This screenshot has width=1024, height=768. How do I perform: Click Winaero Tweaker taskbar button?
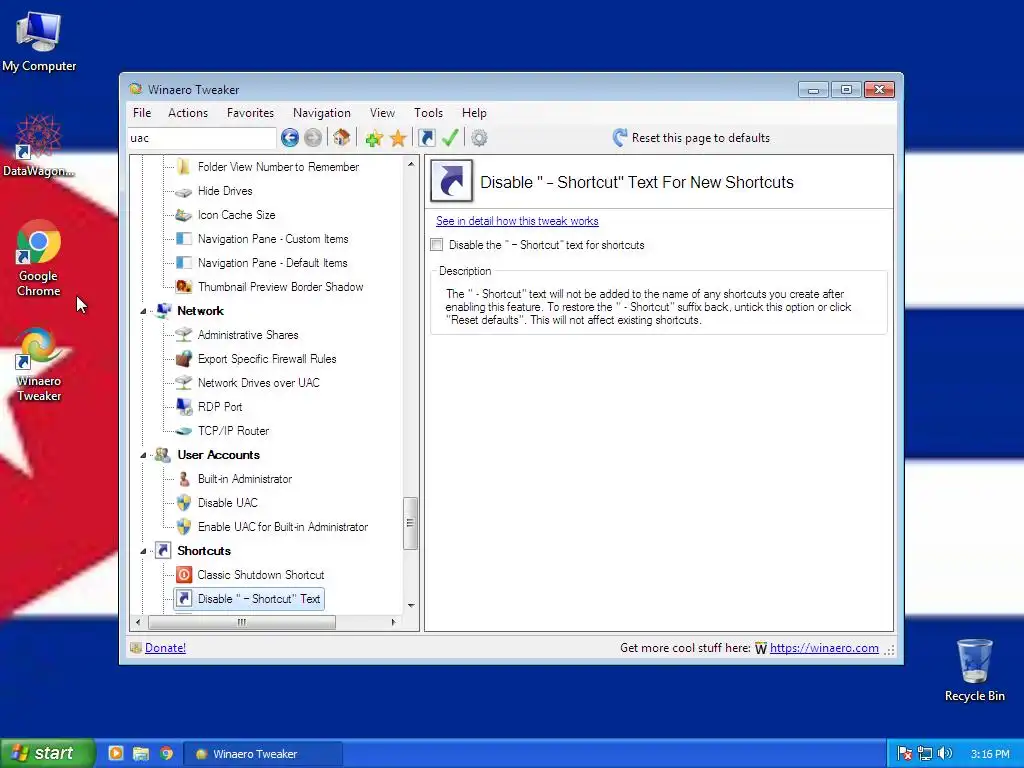point(263,754)
